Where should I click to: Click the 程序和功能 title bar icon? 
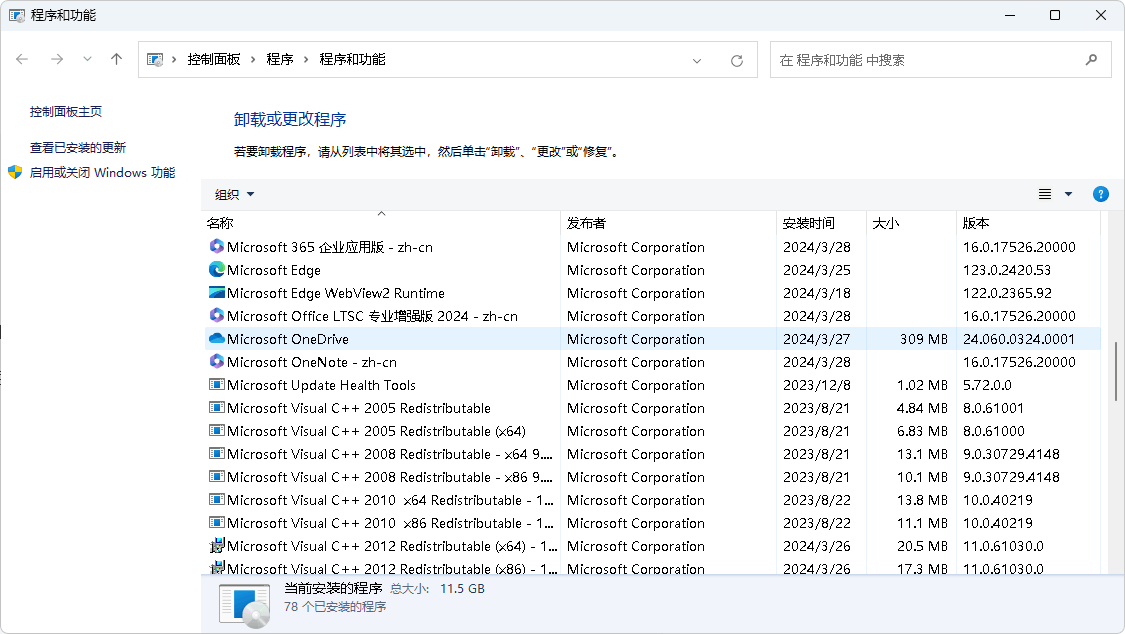click(x=16, y=15)
